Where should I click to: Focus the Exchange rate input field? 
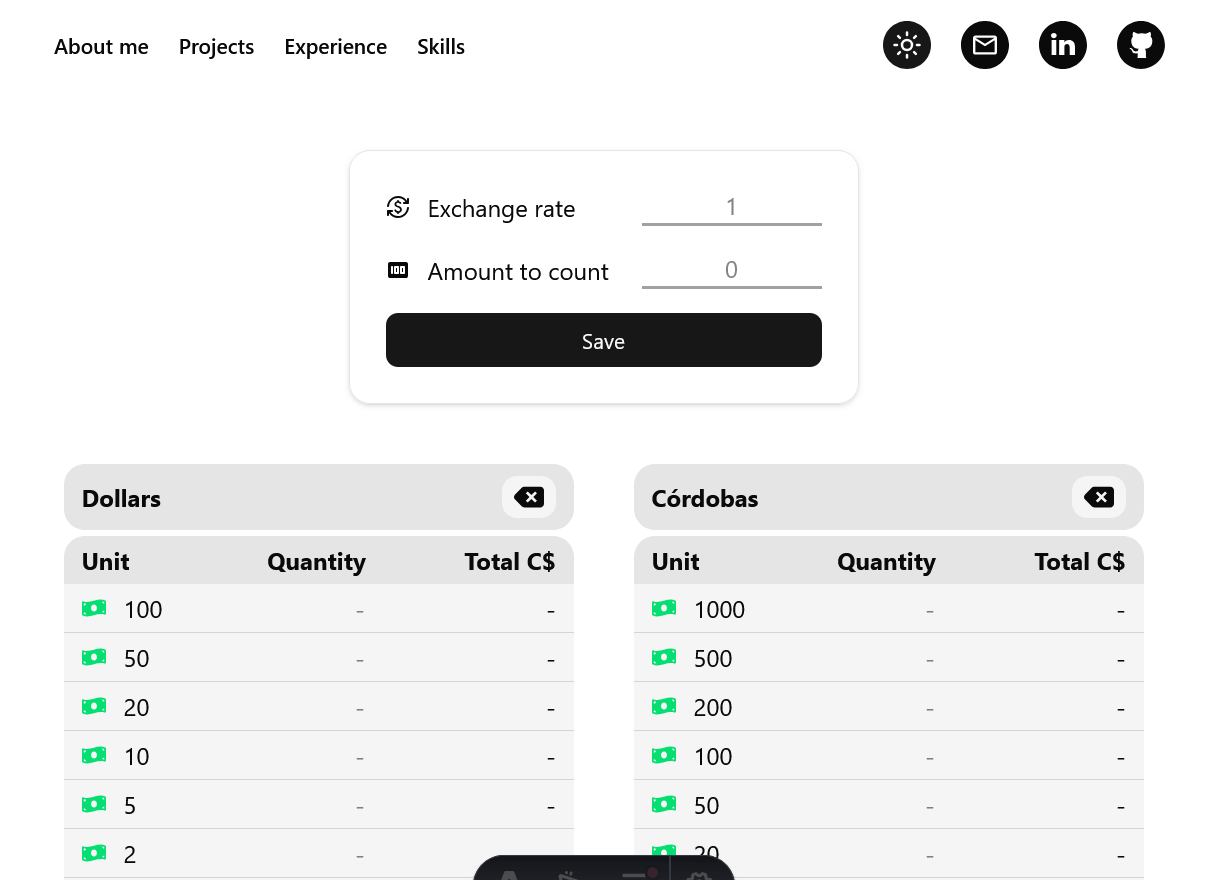point(731,208)
